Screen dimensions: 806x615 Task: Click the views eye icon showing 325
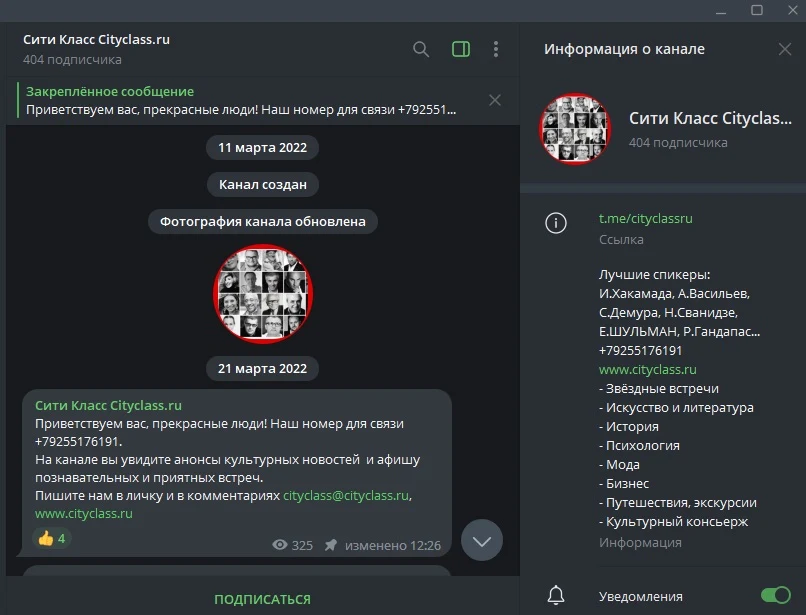[x=280, y=545]
